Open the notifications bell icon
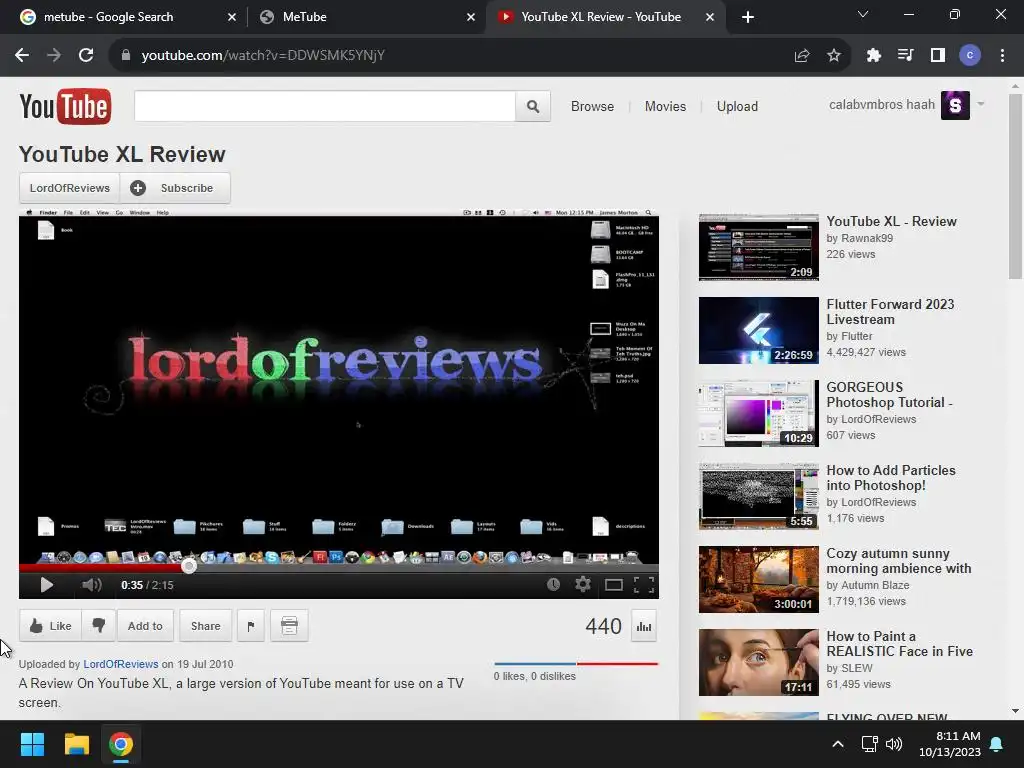1024x768 pixels. pos(997,744)
